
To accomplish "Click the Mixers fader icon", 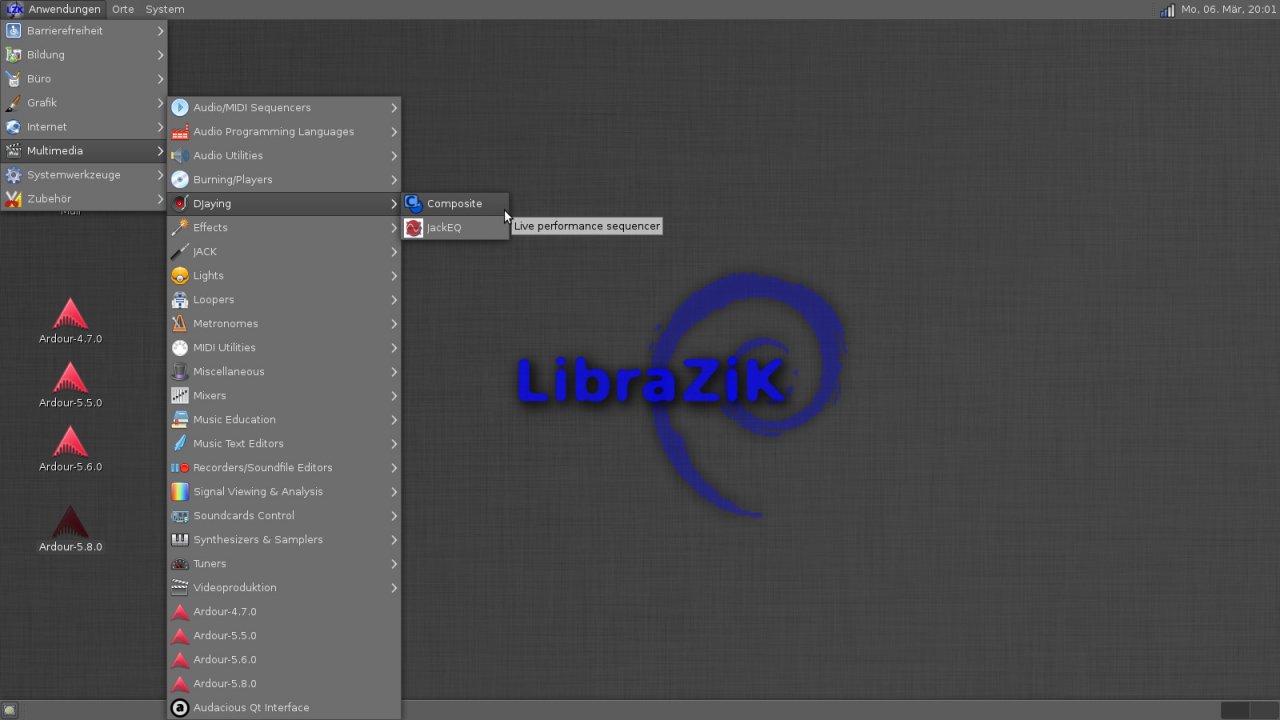I will pos(180,395).
